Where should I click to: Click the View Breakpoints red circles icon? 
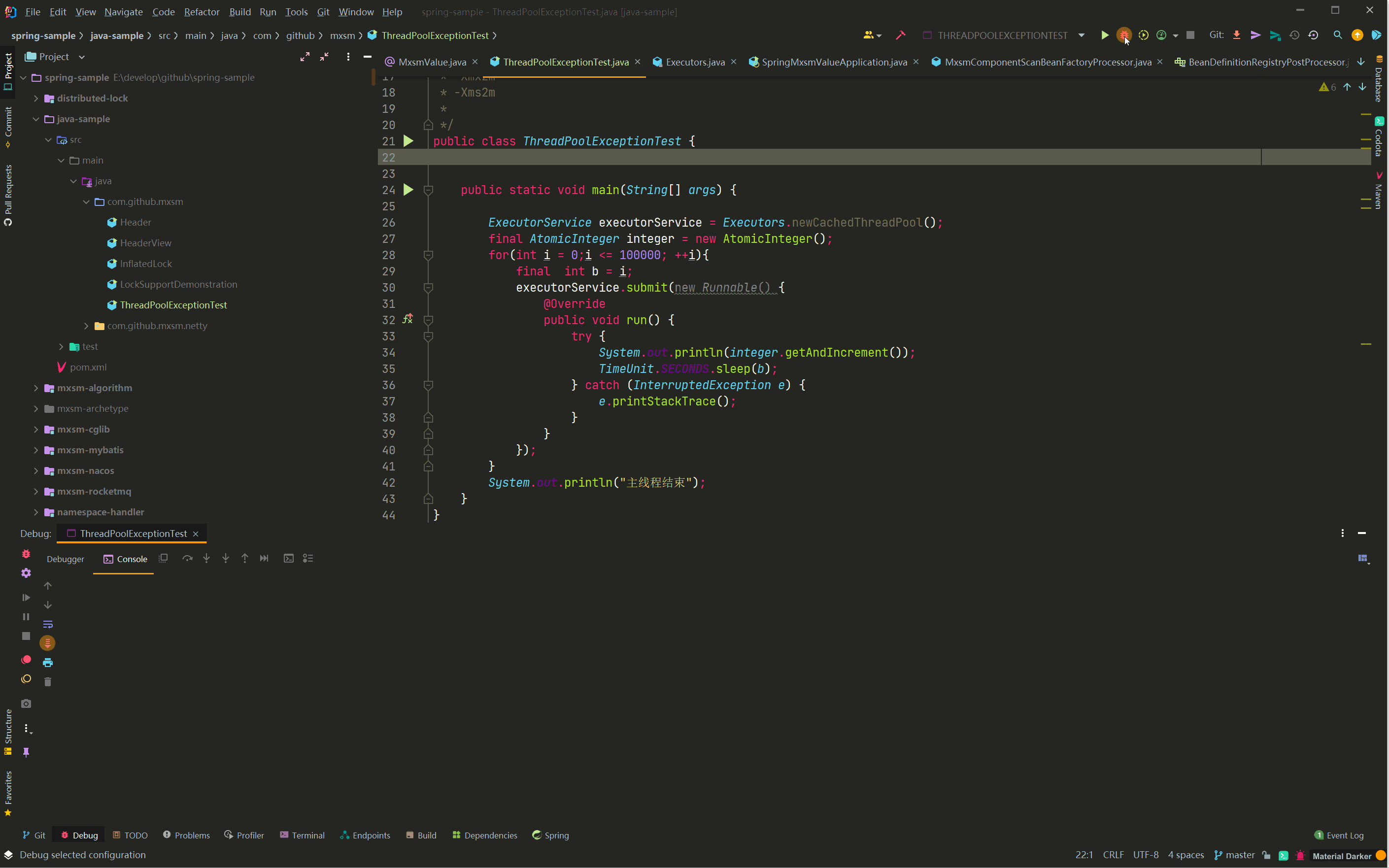27,660
